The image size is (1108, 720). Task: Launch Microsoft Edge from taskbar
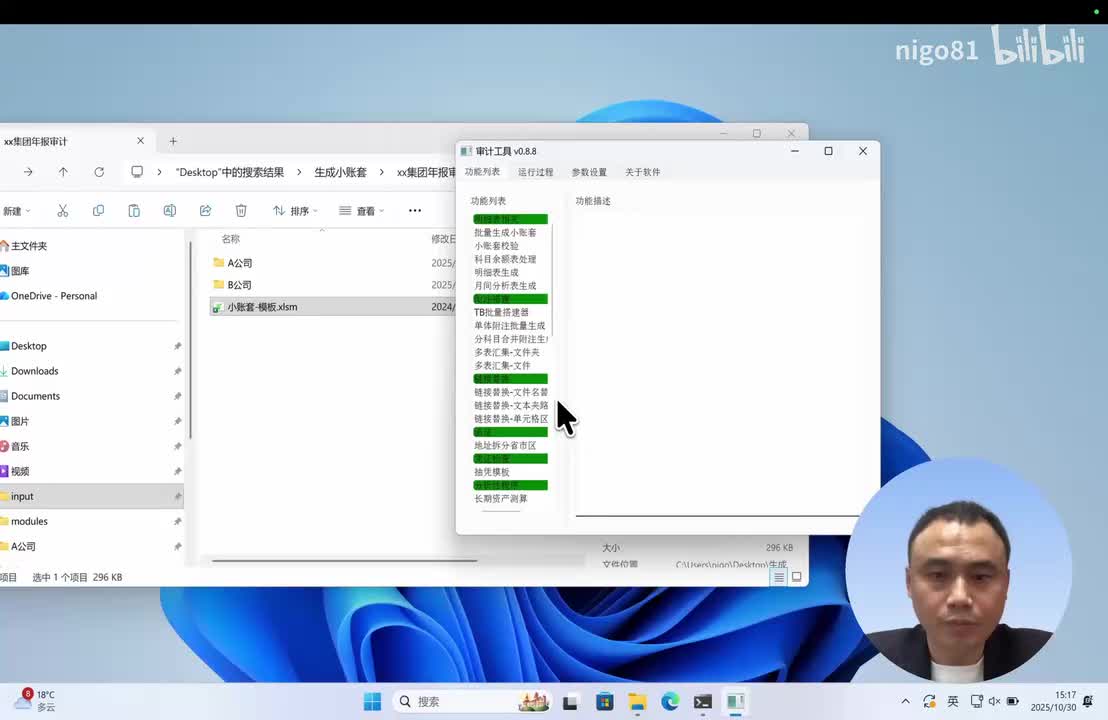(670, 702)
